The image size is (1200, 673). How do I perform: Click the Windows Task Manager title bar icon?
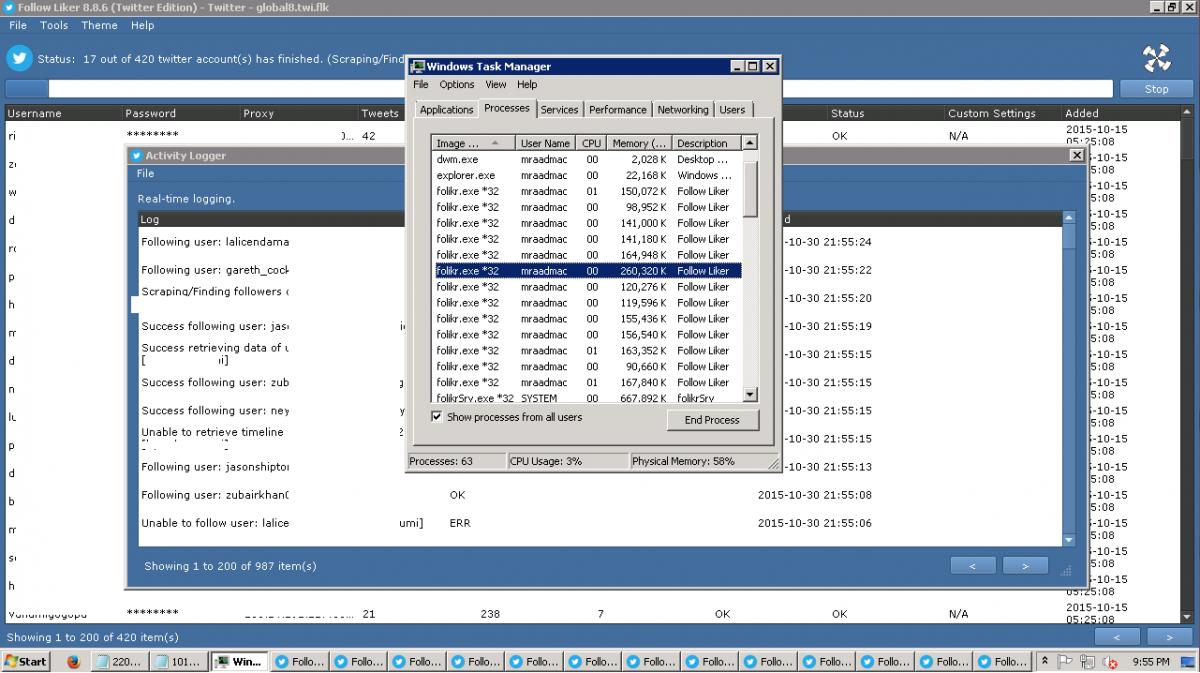click(x=418, y=66)
